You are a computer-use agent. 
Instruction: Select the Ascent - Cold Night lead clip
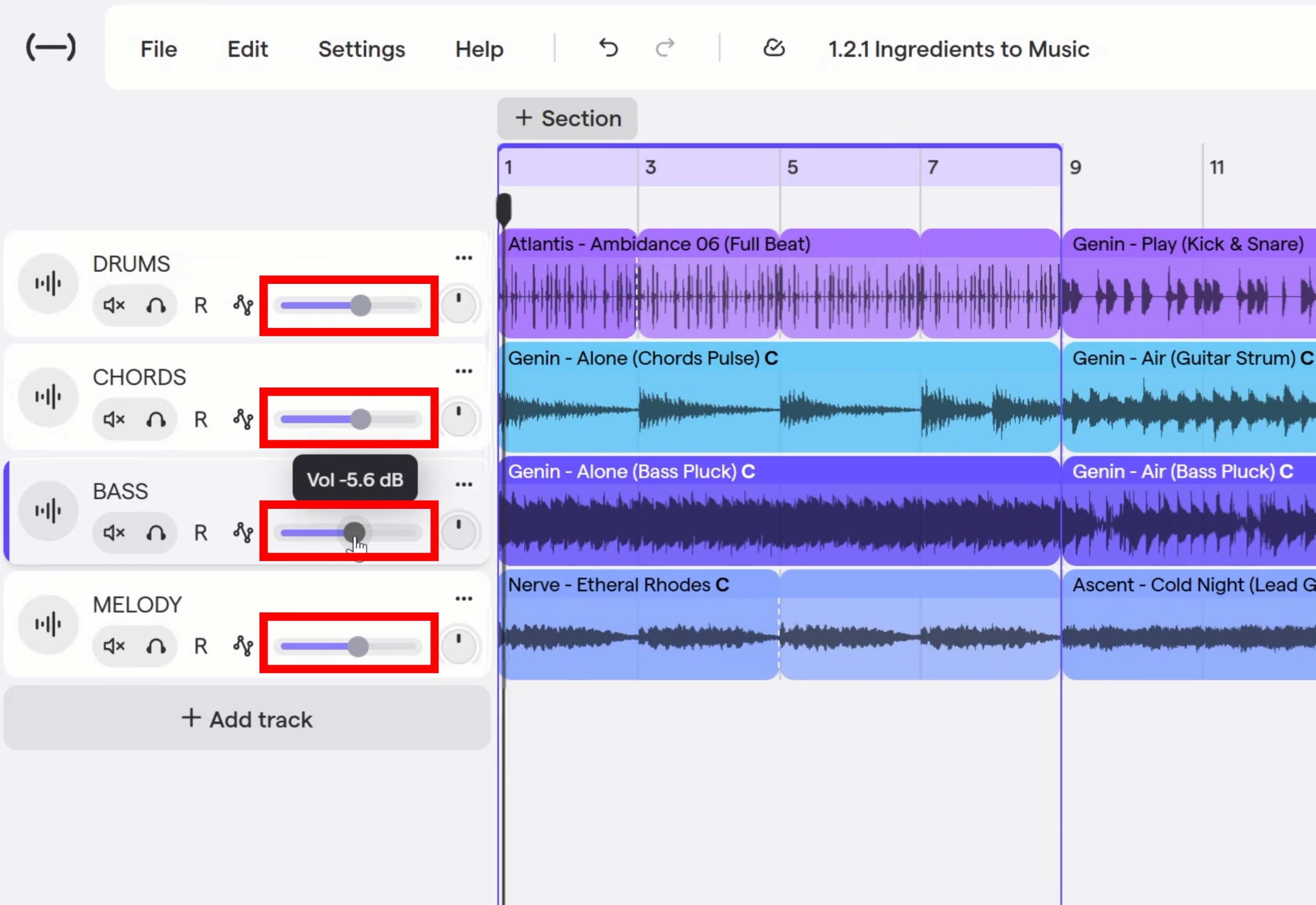click(x=1189, y=624)
